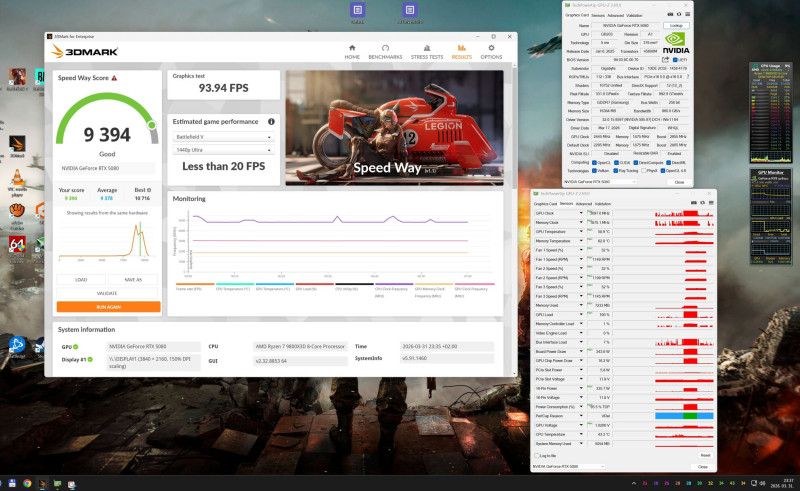
Task: Click purple GPU Clock Frequency legend bar
Action: pyautogui.click(x=394, y=284)
